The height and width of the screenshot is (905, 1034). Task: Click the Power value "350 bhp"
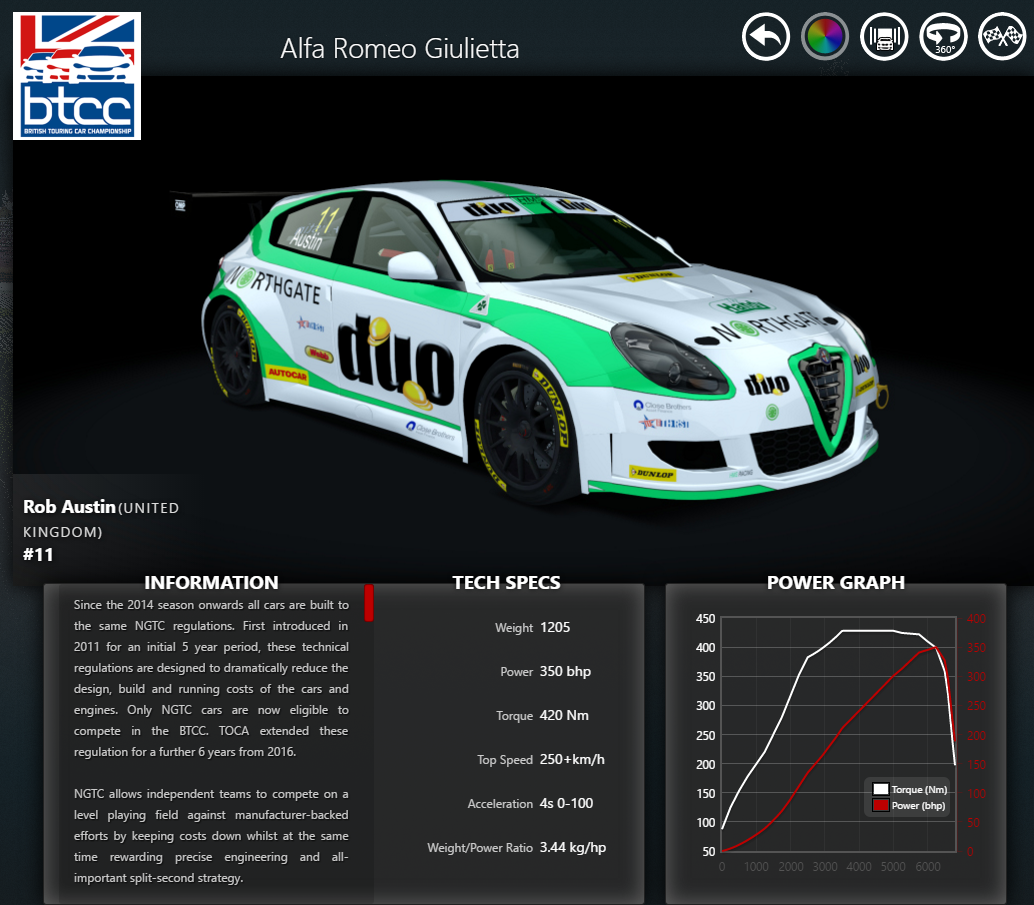[x=565, y=671]
